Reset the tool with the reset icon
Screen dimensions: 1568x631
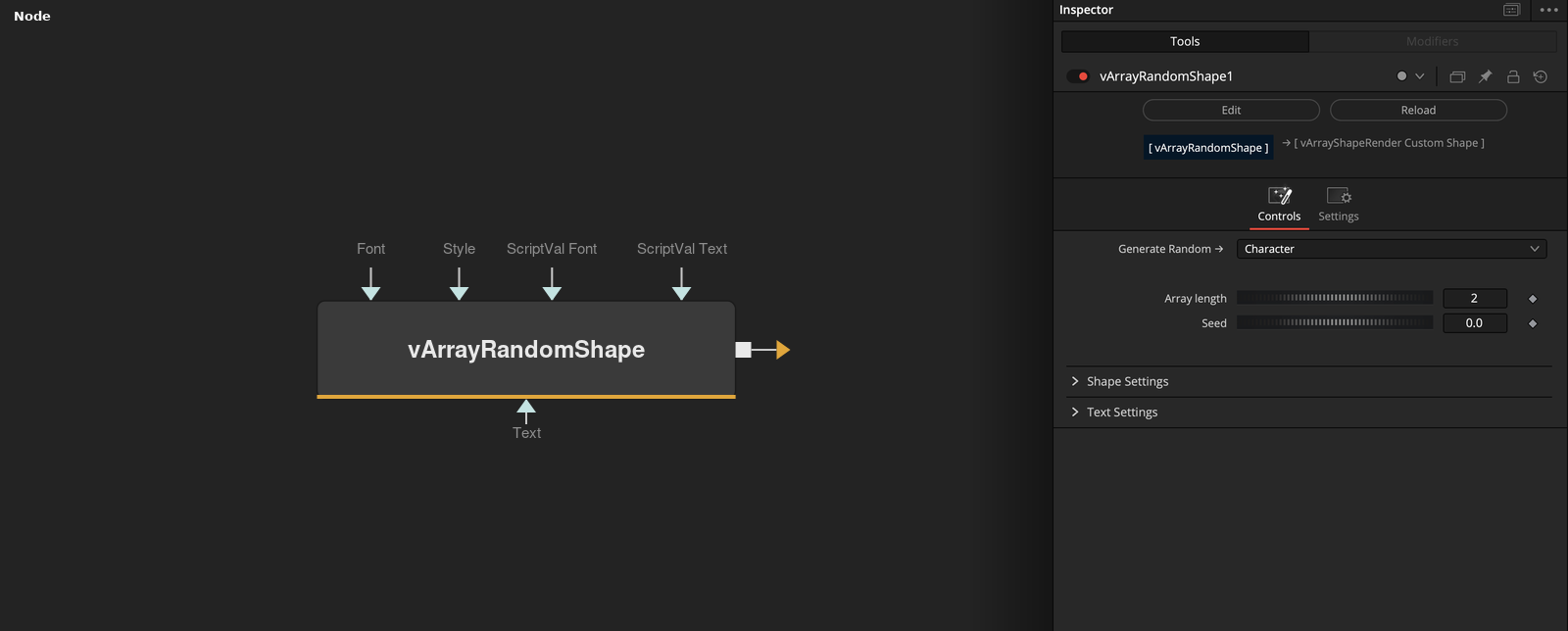pyautogui.click(x=1541, y=76)
